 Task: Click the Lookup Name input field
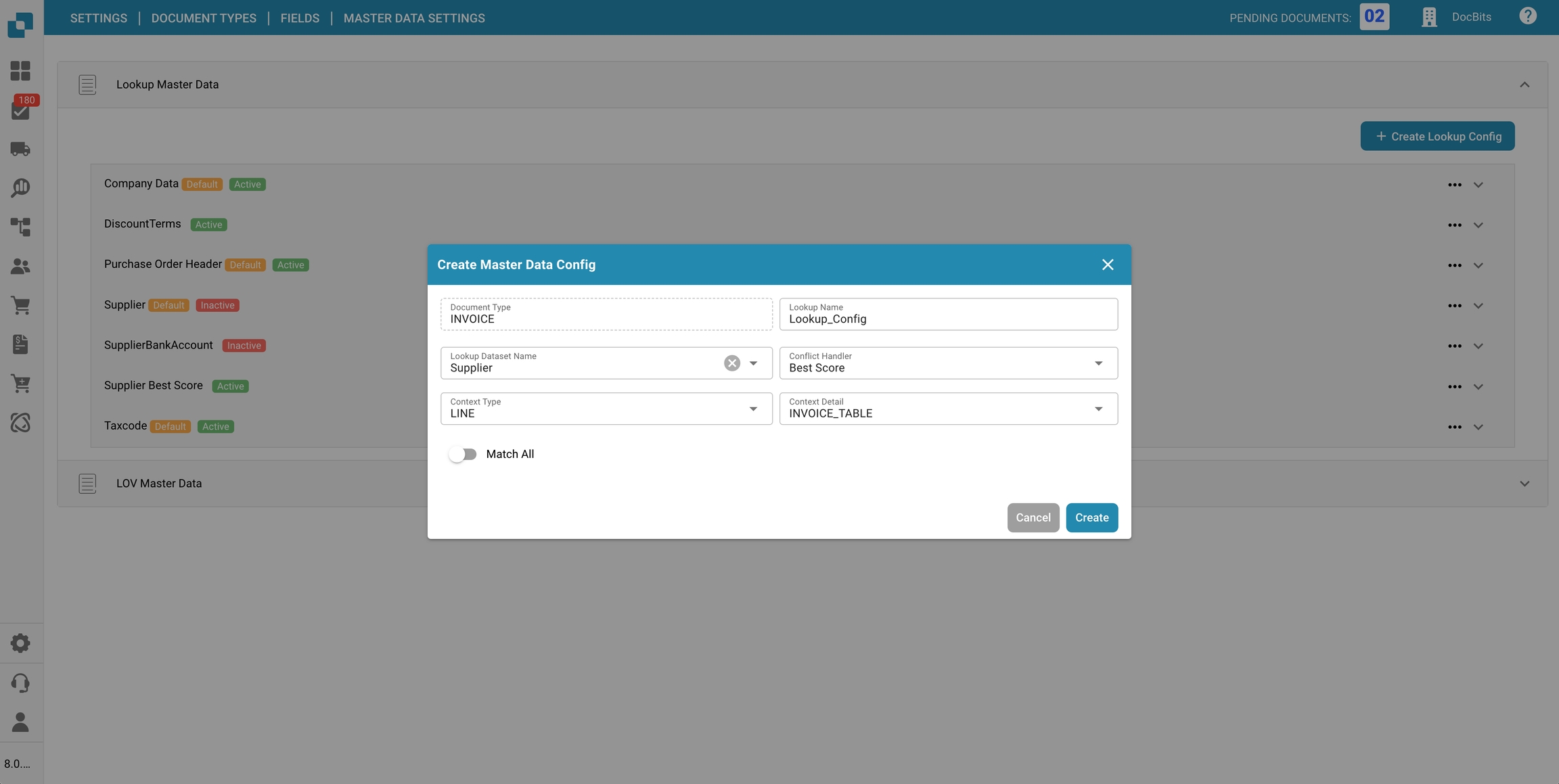[x=947, y=319]
